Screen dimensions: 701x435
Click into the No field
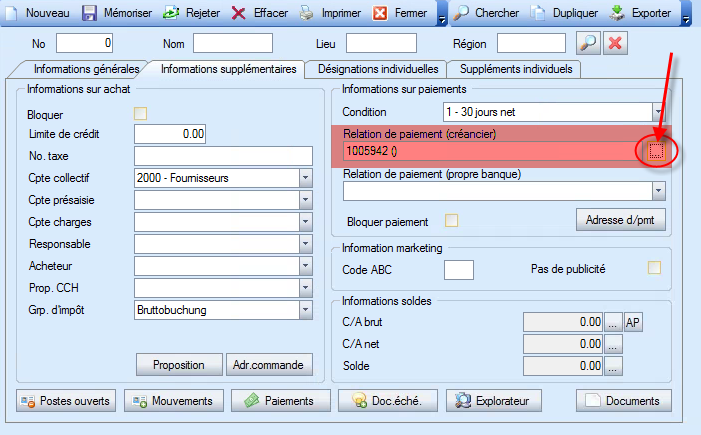[84, 43]
